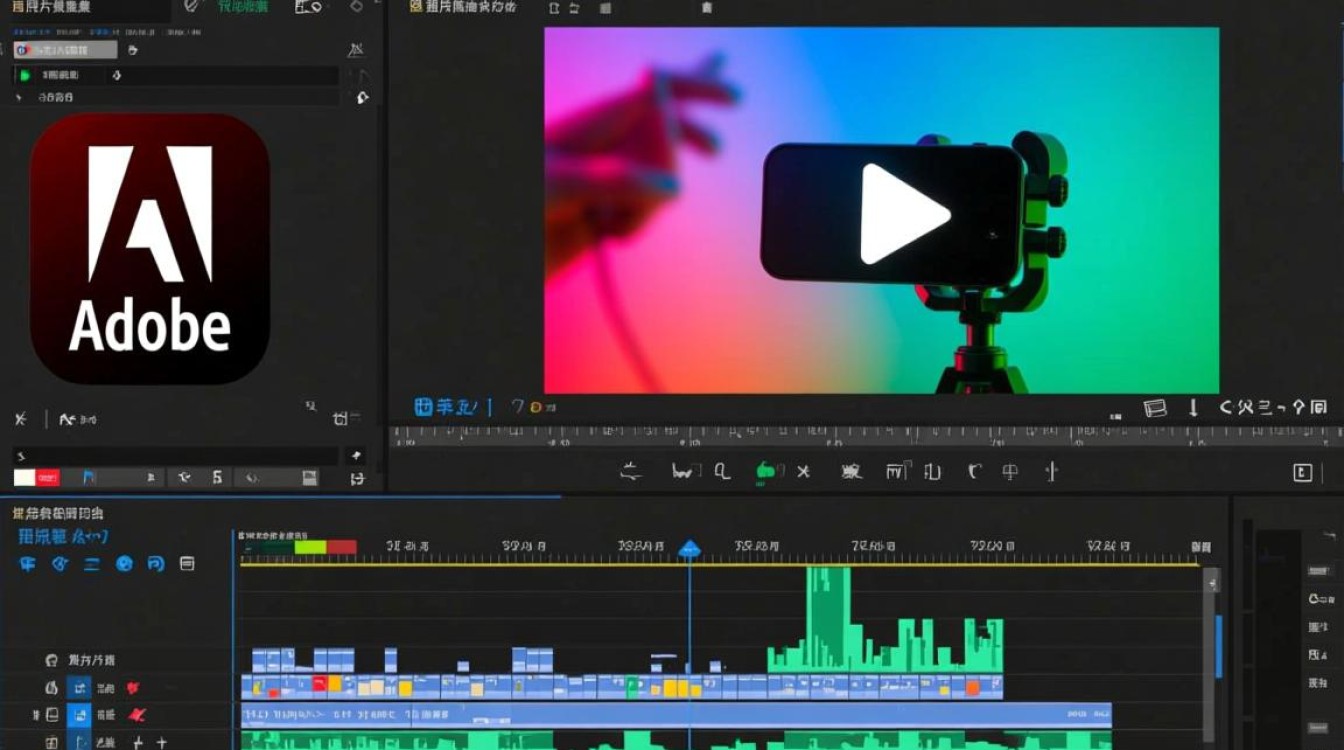Toggle the blue box beside lower red icon
Image resolution: width=1344 pixels, height=750 pixels.
tap(79, 715)
